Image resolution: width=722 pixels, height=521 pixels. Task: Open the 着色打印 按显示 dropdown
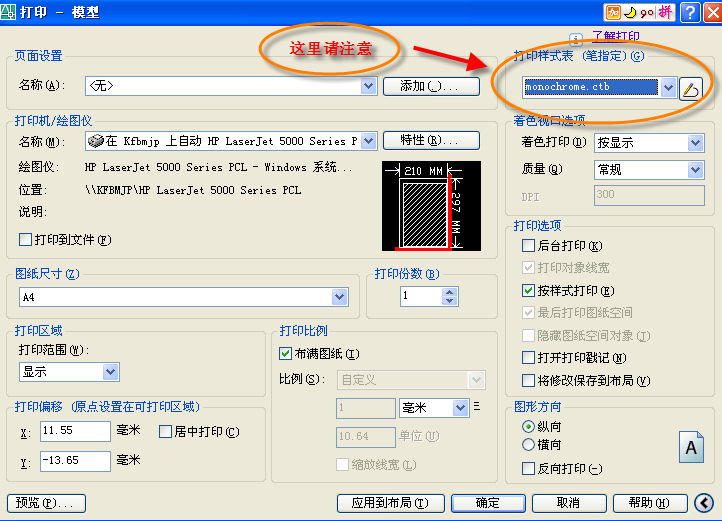pos(696,143)
